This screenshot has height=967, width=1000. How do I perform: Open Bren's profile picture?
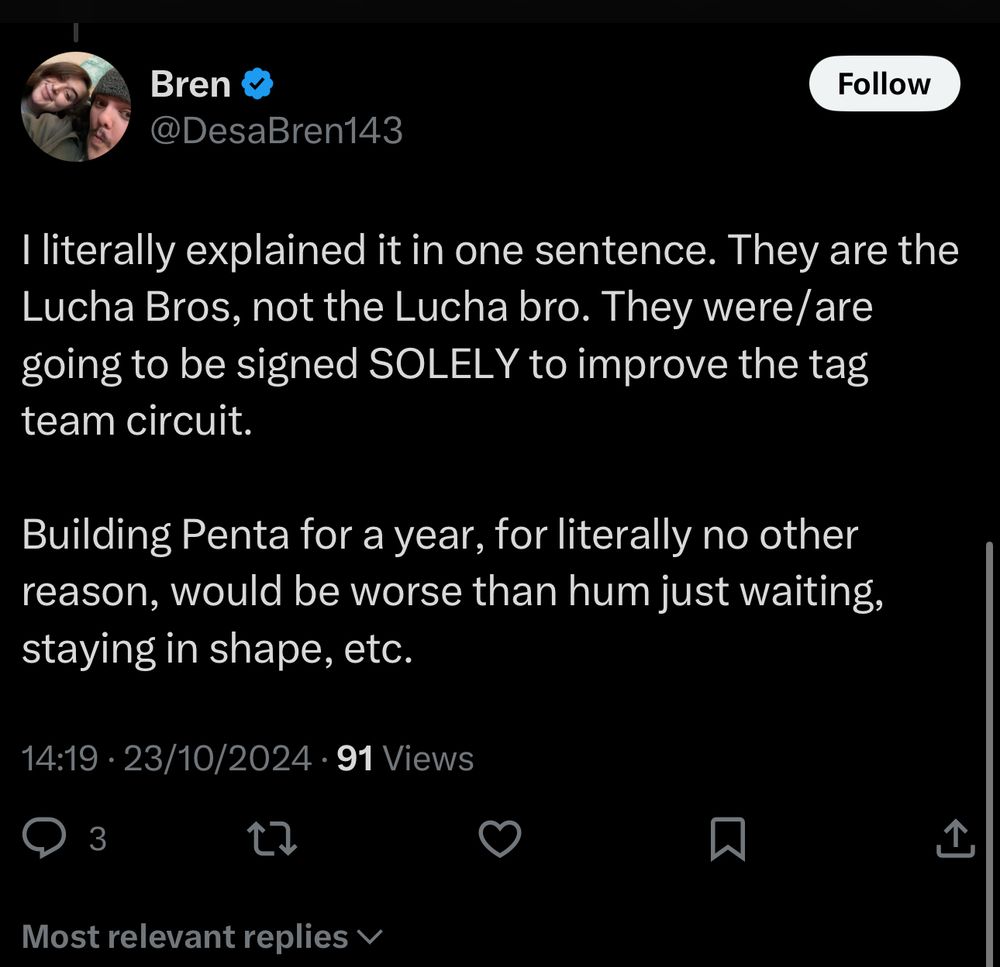[x=76, y=107]
